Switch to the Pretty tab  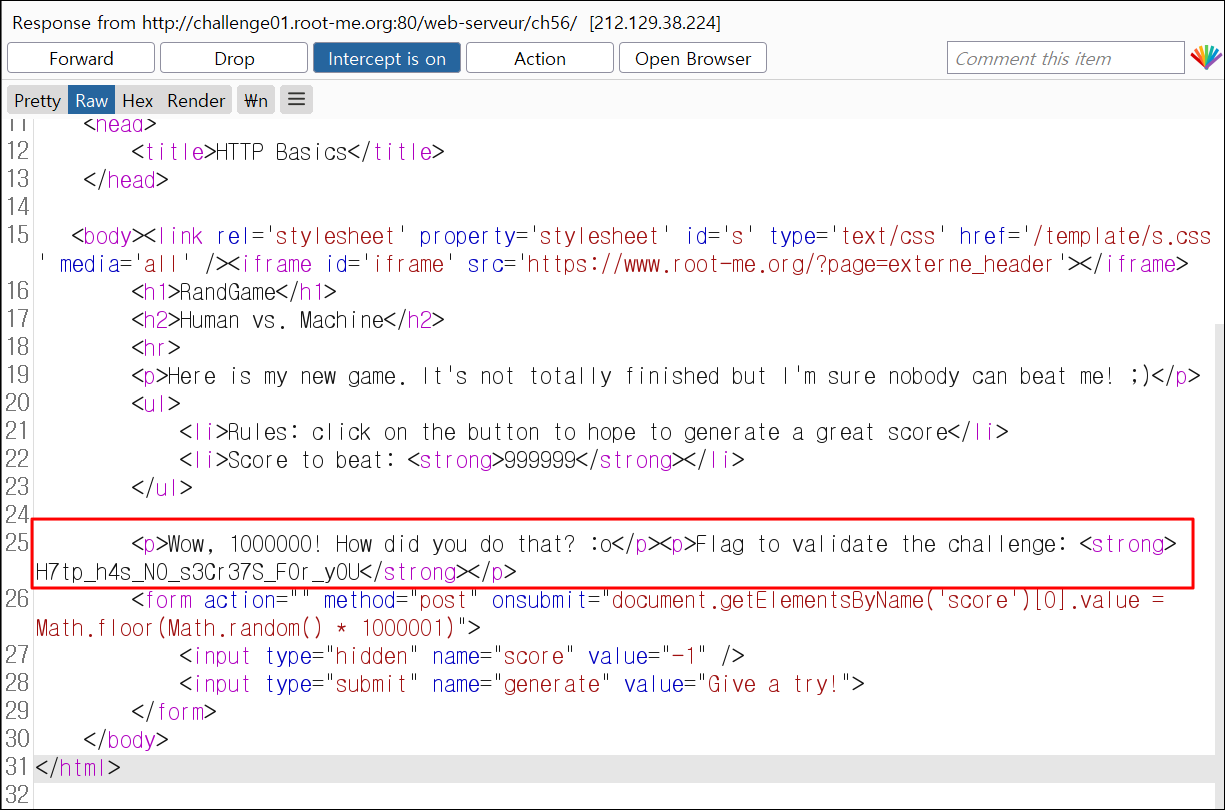38,100
